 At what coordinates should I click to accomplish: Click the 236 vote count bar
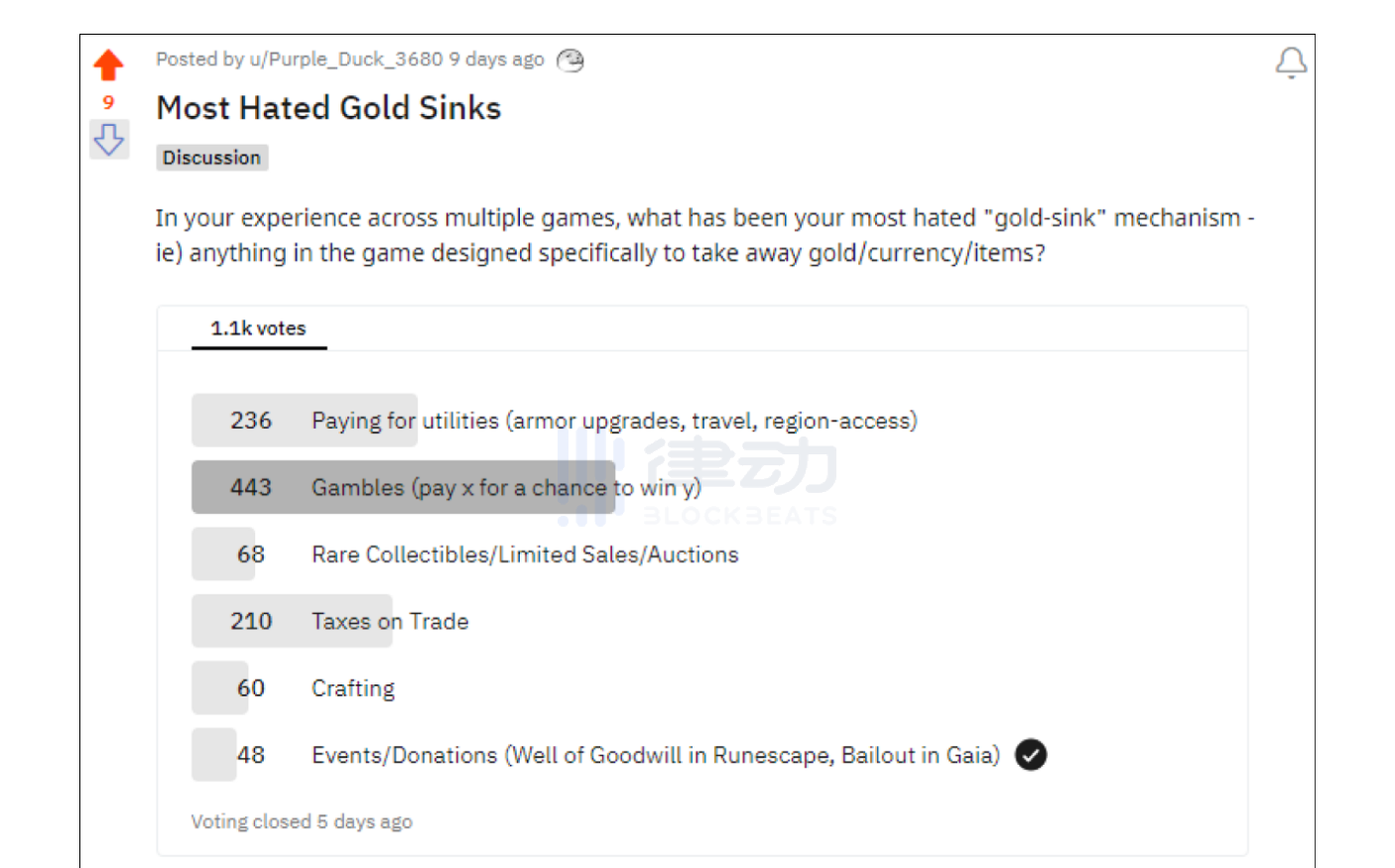point(305,421)
